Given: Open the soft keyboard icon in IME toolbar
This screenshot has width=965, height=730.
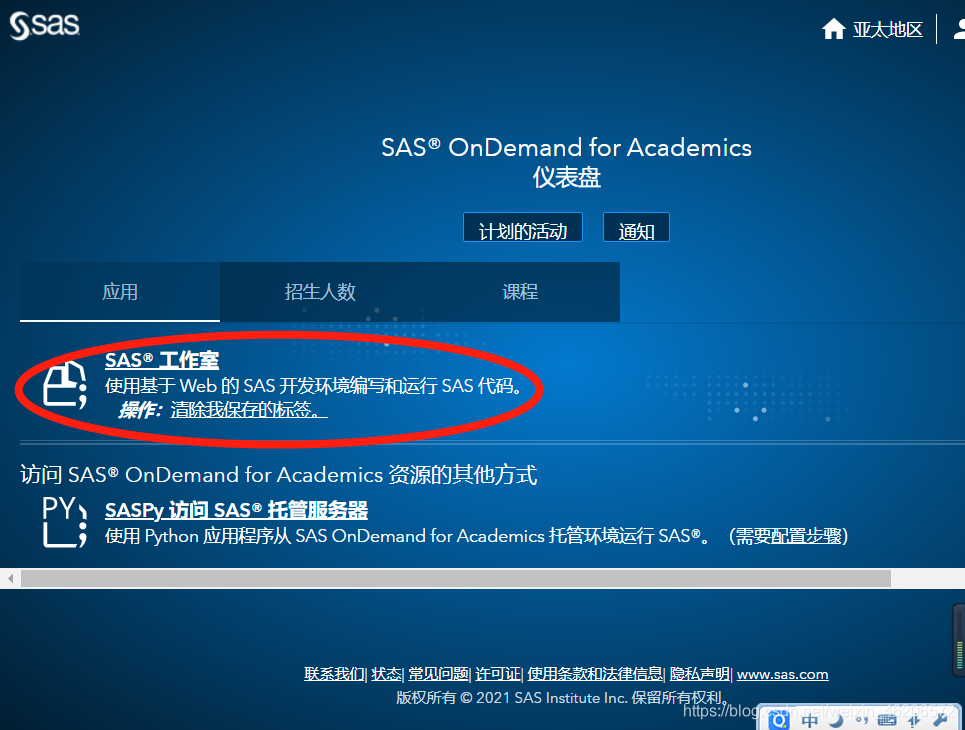Looking at the screenshot, I should [x=887, y=720].
